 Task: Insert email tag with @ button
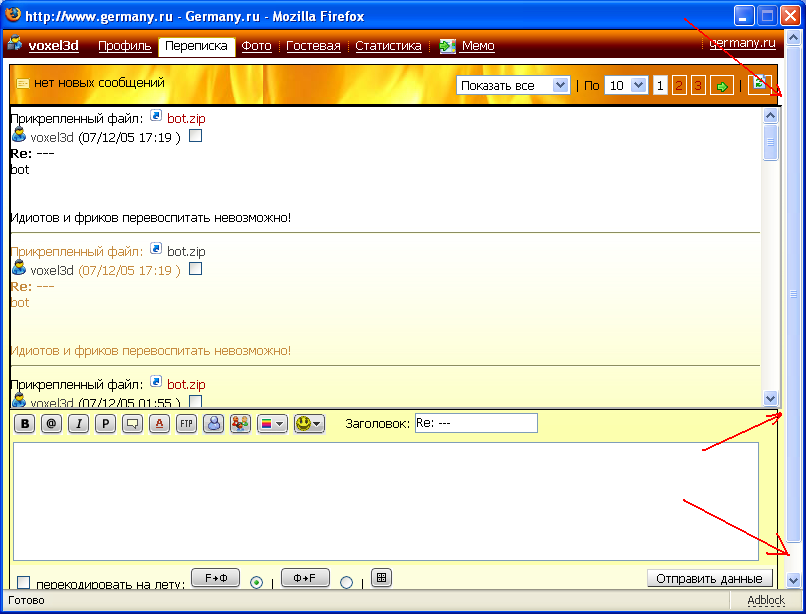tap(51, 423)
